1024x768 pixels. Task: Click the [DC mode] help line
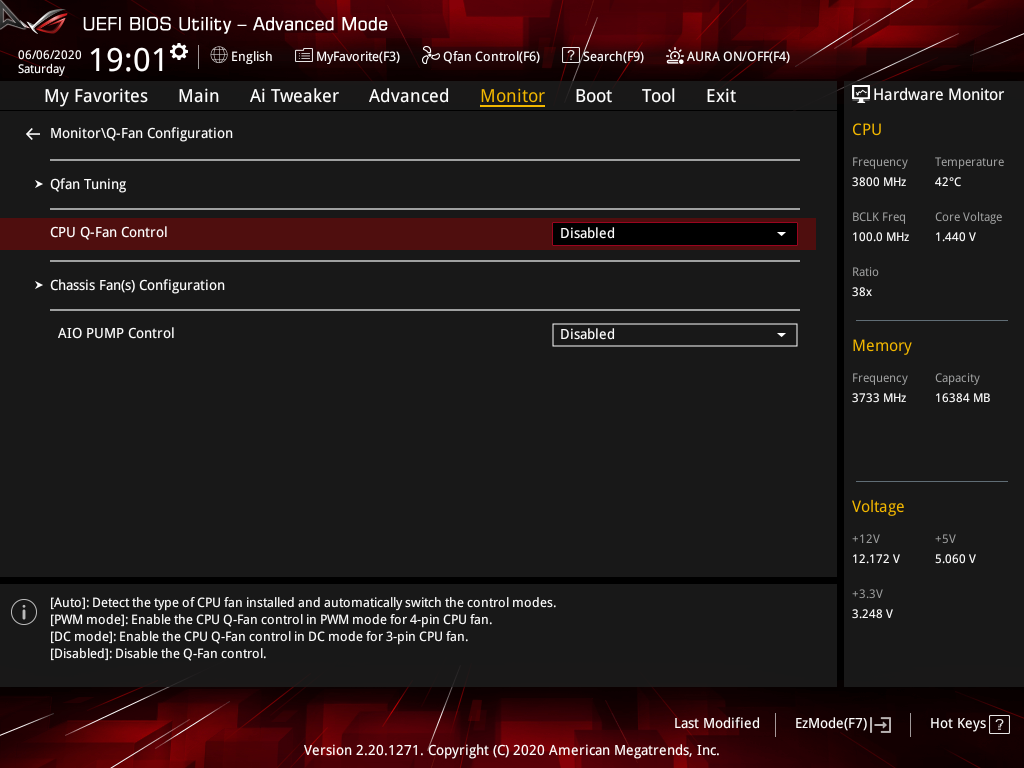click(259, 637)
